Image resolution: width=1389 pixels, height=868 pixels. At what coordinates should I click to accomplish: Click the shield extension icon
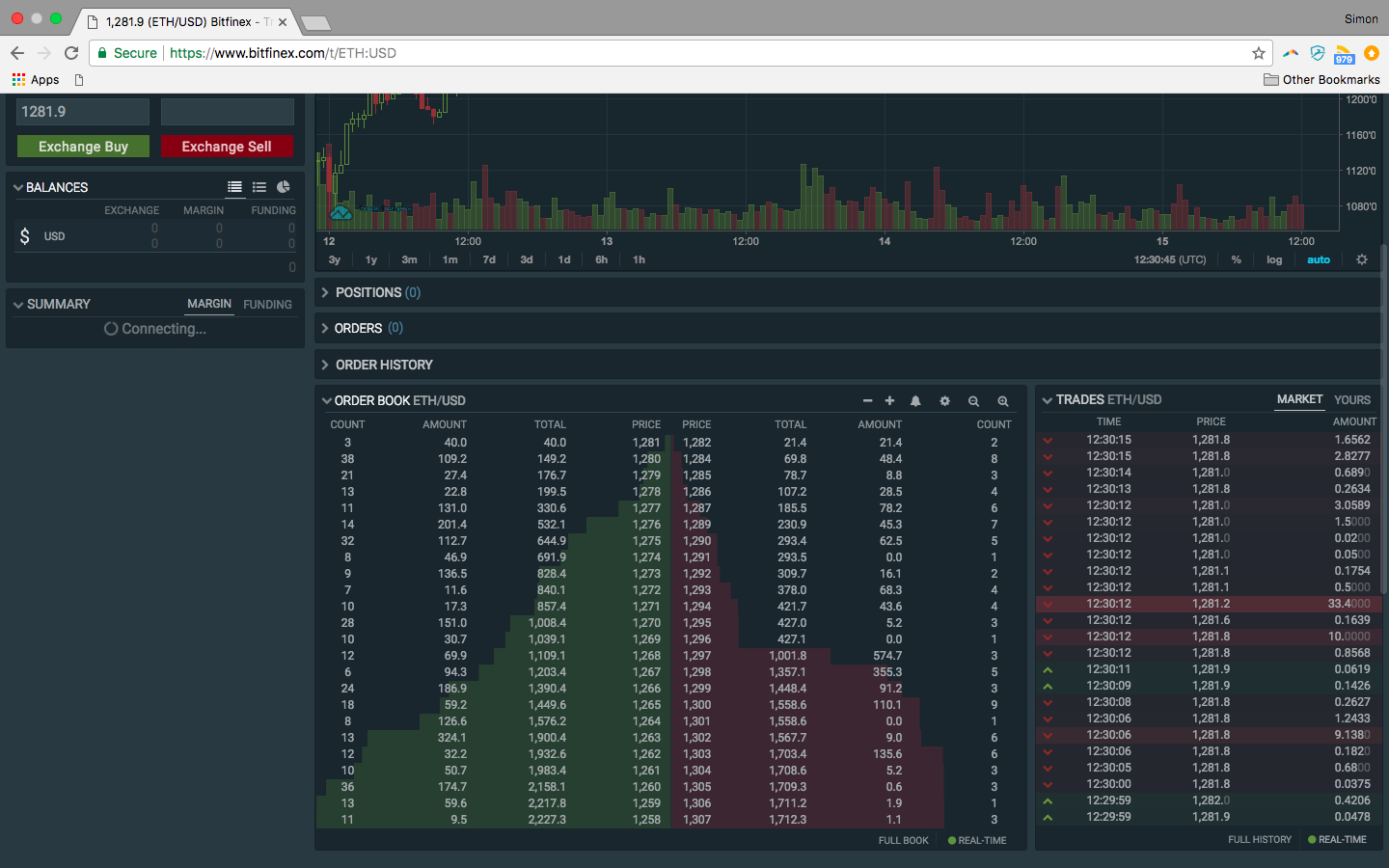coord(1318,53)
